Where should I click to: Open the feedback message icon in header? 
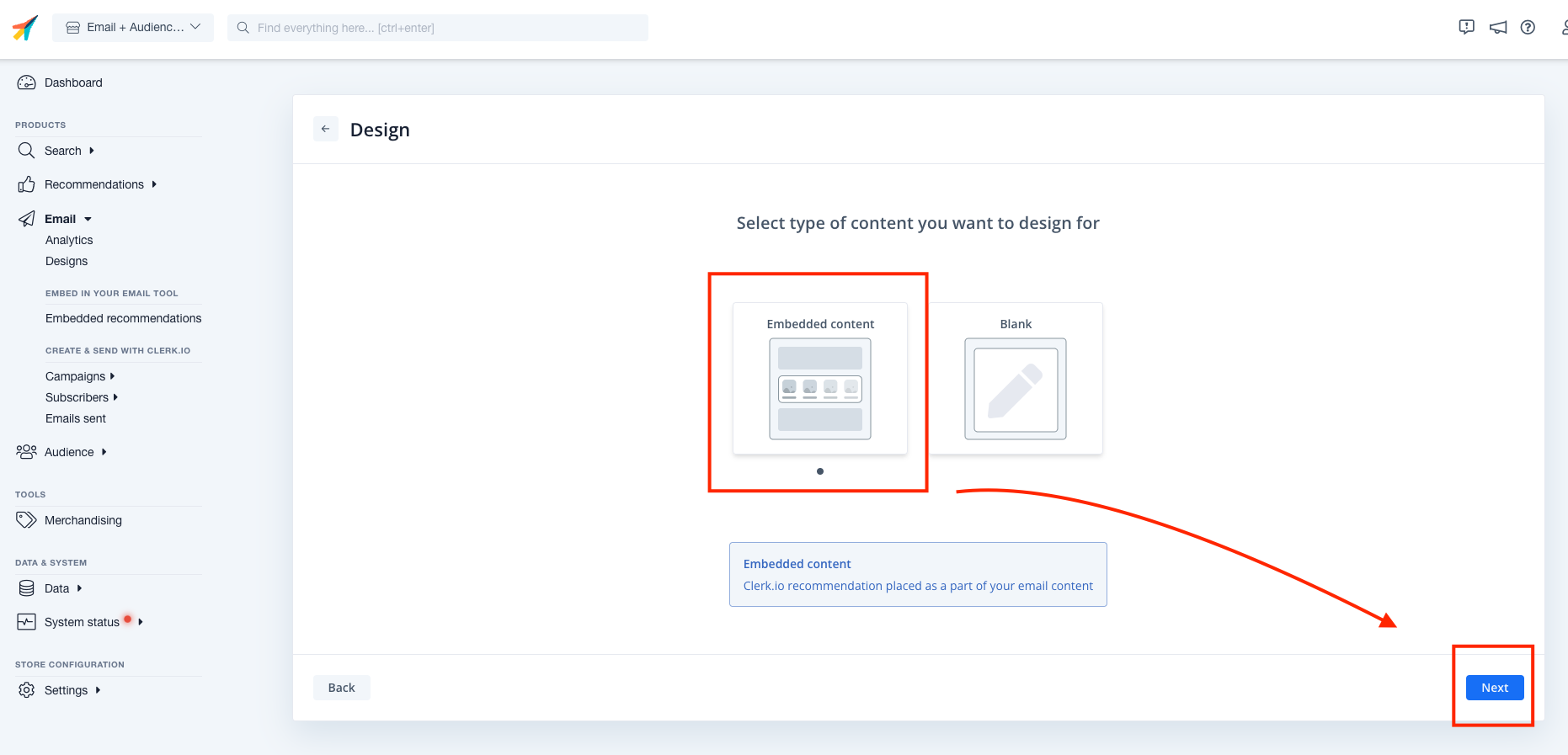tap(1466, 27)
